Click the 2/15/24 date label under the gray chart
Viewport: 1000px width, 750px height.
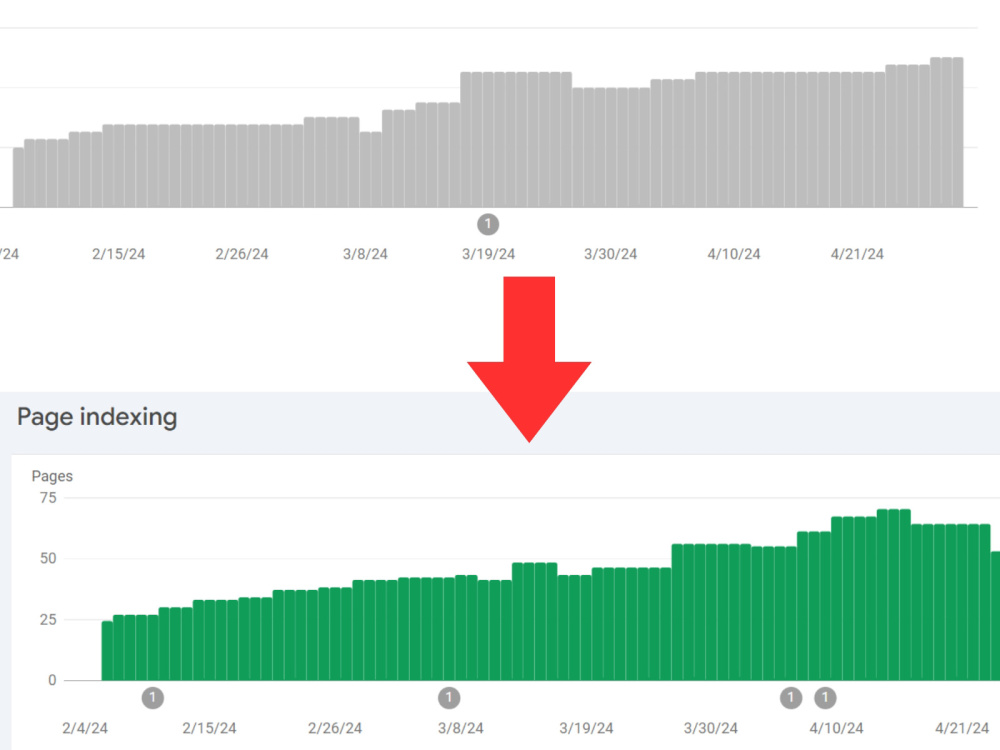tap(119, 254)
